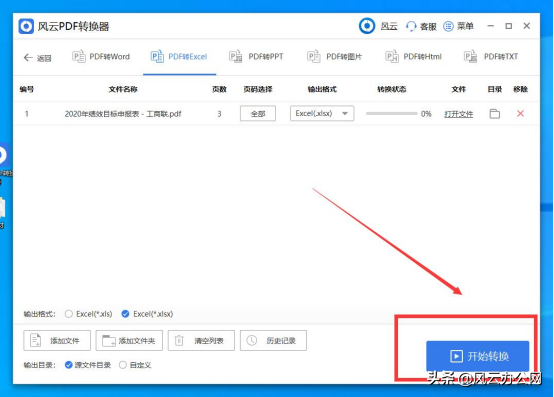Maximize the 风云PDF转换器 window
Screen dimensions: 554x397
coord(509,26)
